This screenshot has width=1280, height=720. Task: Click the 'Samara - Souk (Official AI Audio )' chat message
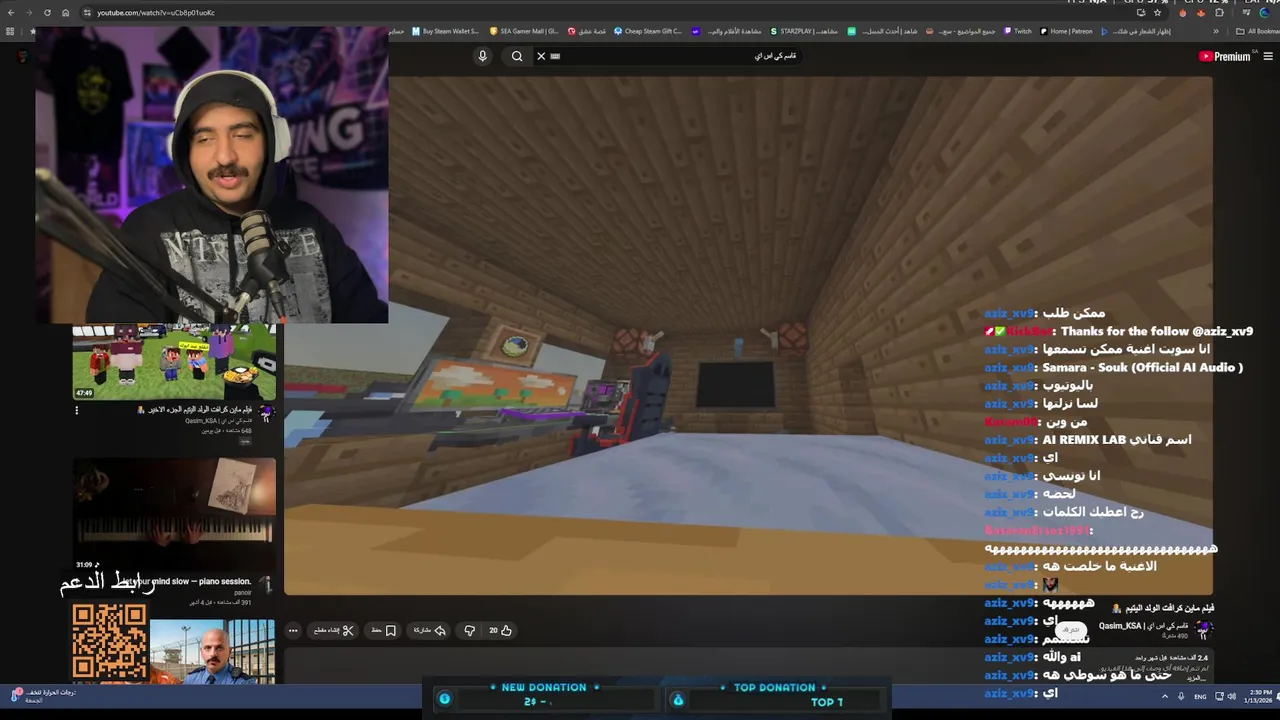[1143, 367]
